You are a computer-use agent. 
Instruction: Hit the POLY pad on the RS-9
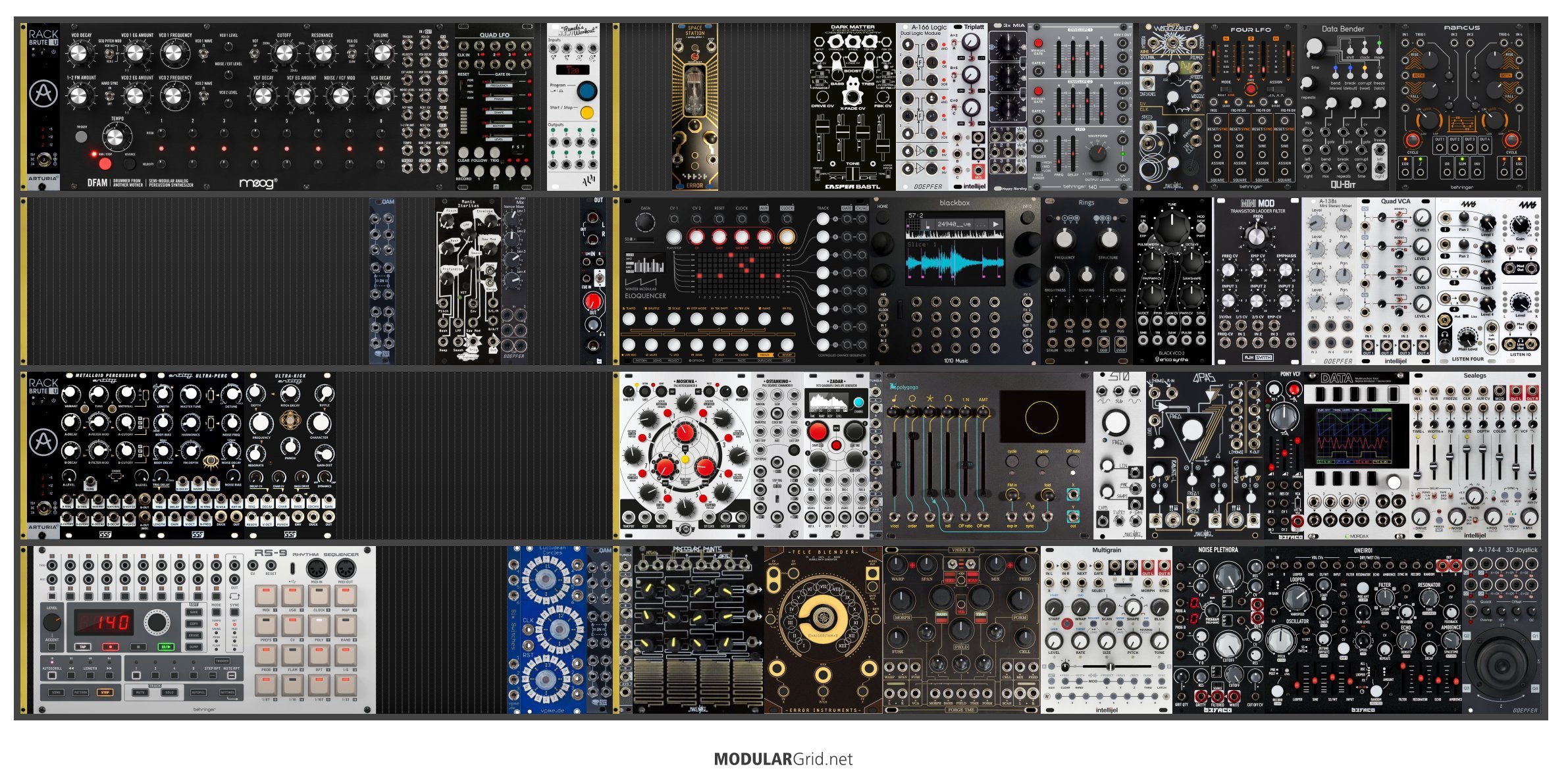pyautogui.click(x=319, y=626)
